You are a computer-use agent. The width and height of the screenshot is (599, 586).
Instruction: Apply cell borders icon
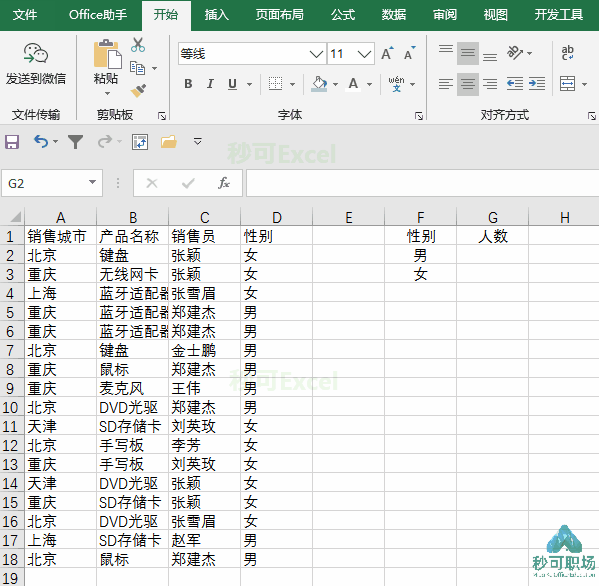[275, 84]
